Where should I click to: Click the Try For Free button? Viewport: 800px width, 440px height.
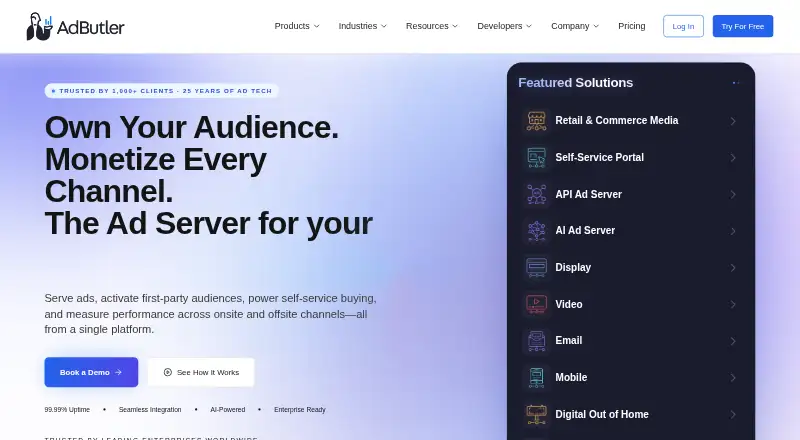coord(743,26)
